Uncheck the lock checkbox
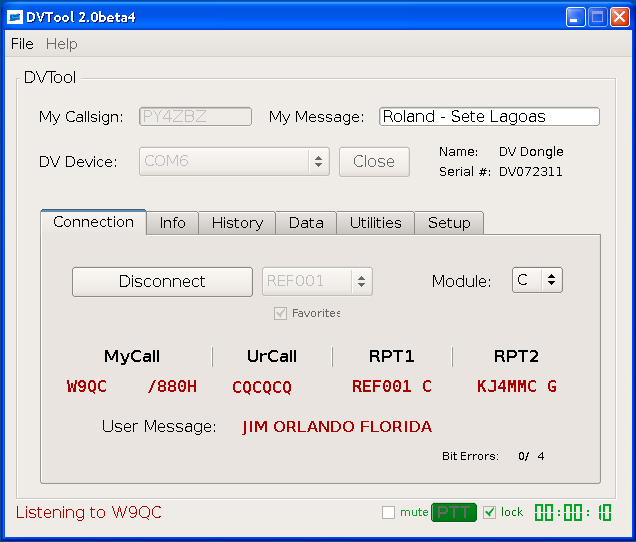The height and width of the screenshot is (542, 636). 490,512
